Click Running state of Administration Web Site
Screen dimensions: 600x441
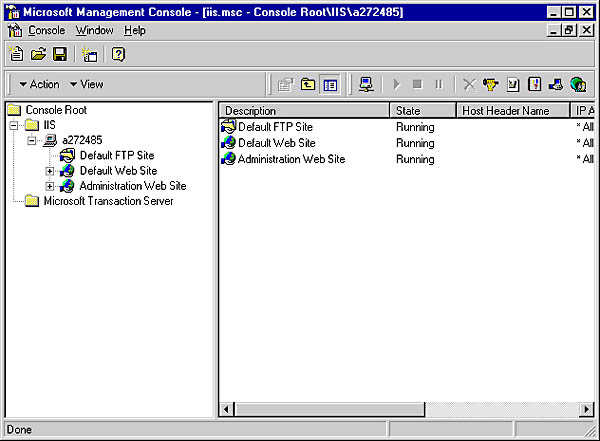coord(415,159)
